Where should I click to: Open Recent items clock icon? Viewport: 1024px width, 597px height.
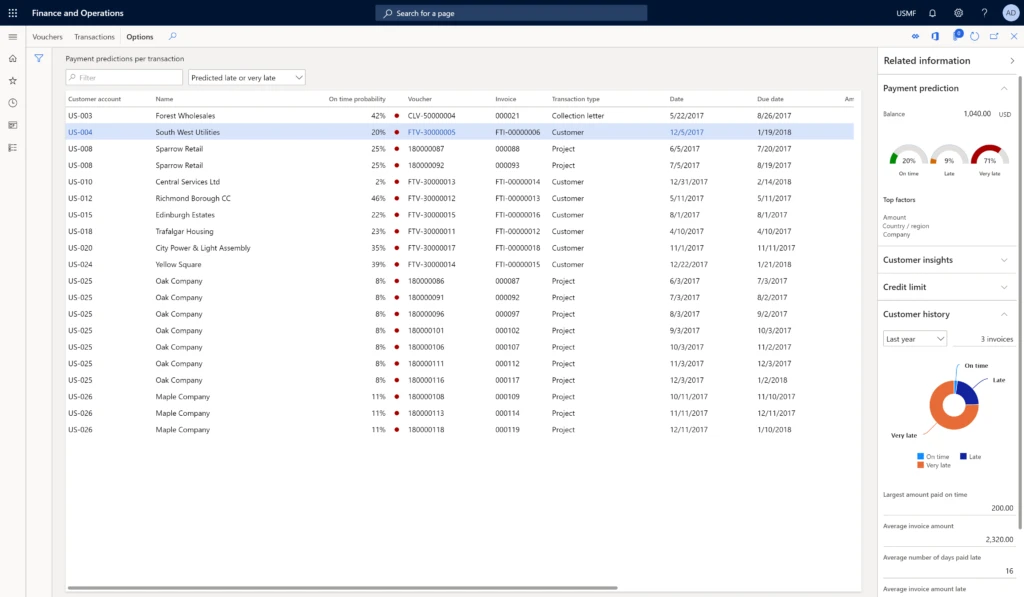[12, 102]
